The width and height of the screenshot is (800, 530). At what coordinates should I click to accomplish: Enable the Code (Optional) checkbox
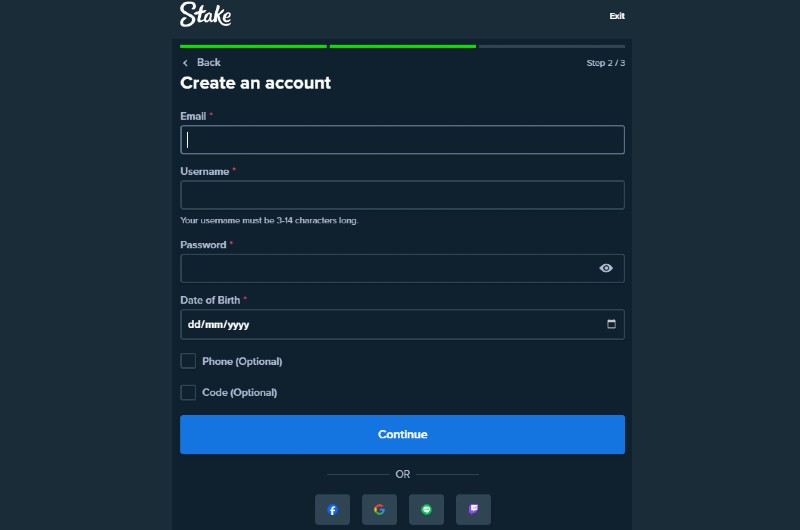[188, 392]
